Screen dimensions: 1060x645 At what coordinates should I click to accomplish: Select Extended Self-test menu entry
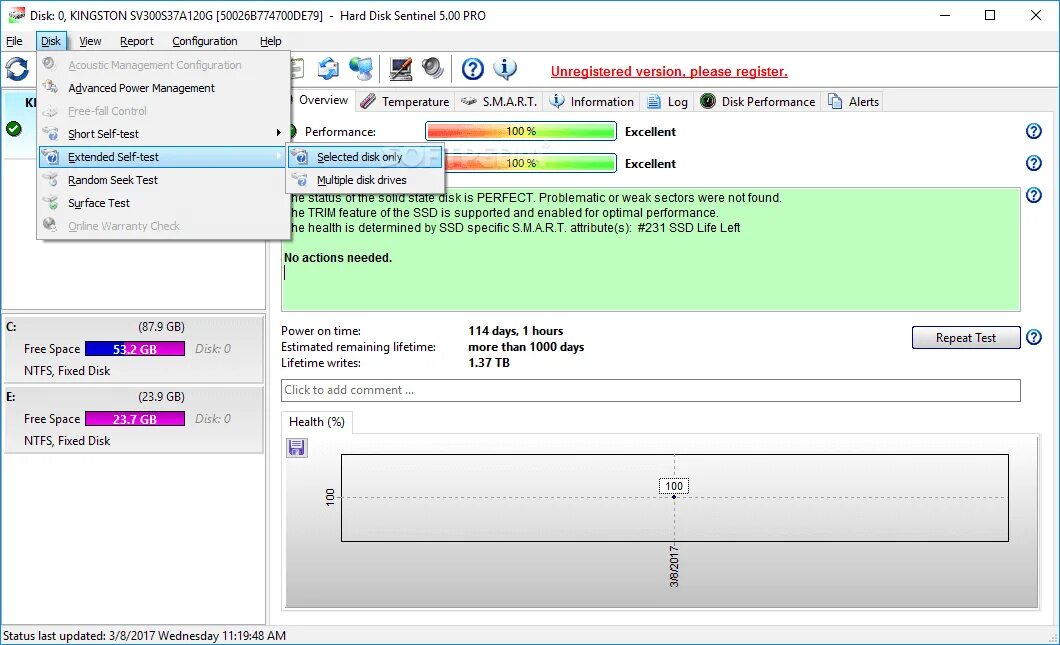point(163,157)
